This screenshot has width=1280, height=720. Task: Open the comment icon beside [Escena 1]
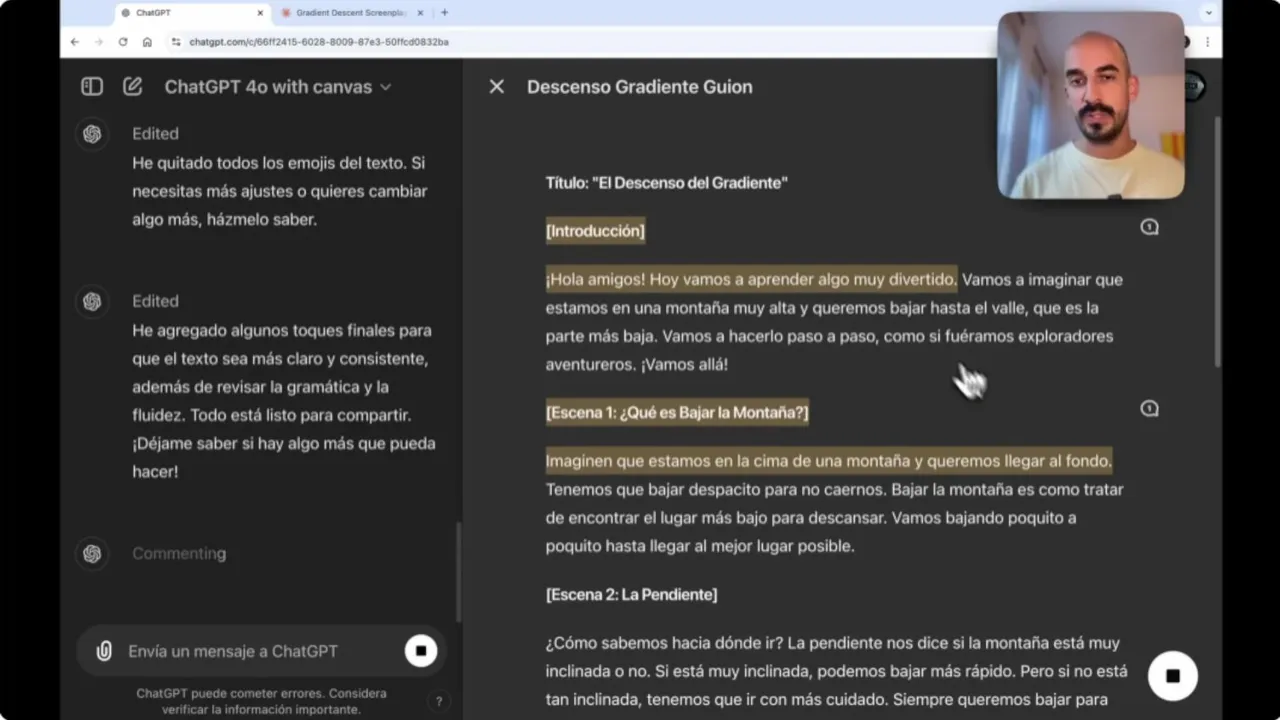click(x=1150, y=409)
